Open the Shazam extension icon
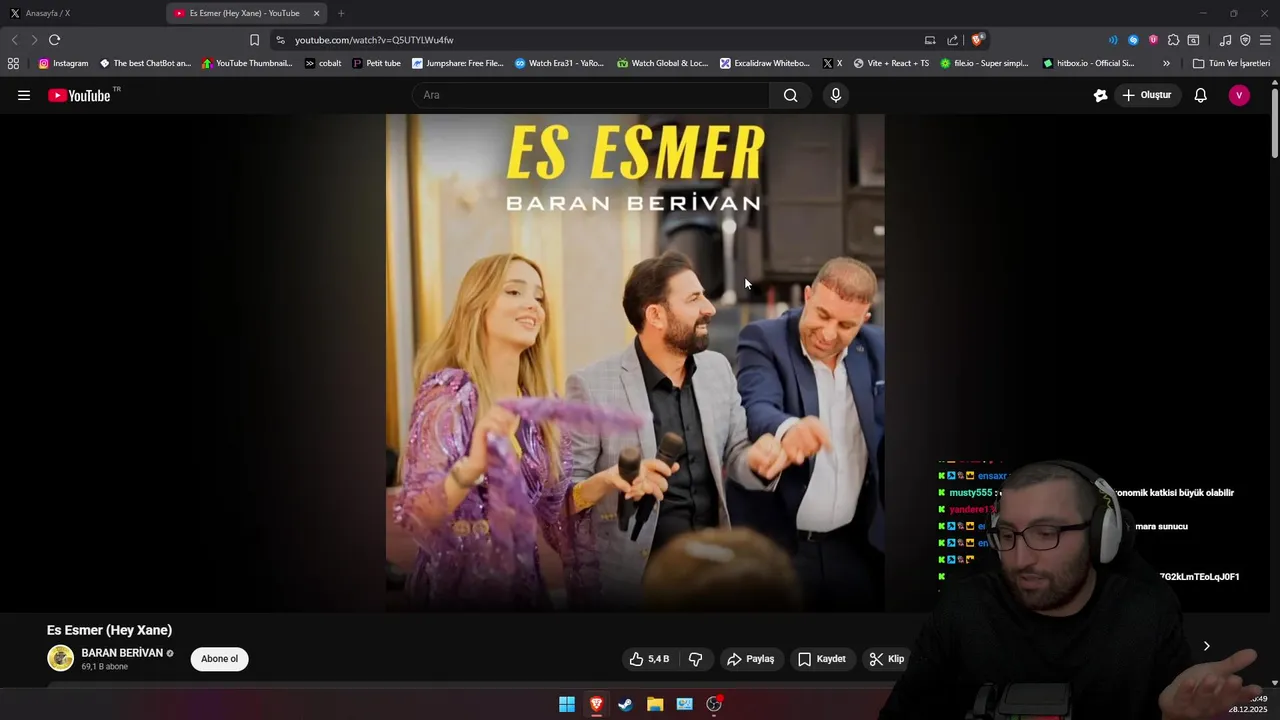Screen dimensions: 1280x720 [1133, 40]
